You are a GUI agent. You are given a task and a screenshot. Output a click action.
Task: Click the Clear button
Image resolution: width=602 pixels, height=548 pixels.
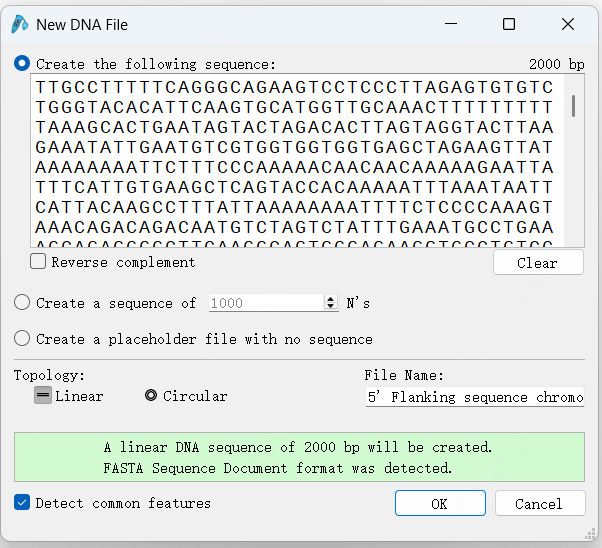coord(538,263)
